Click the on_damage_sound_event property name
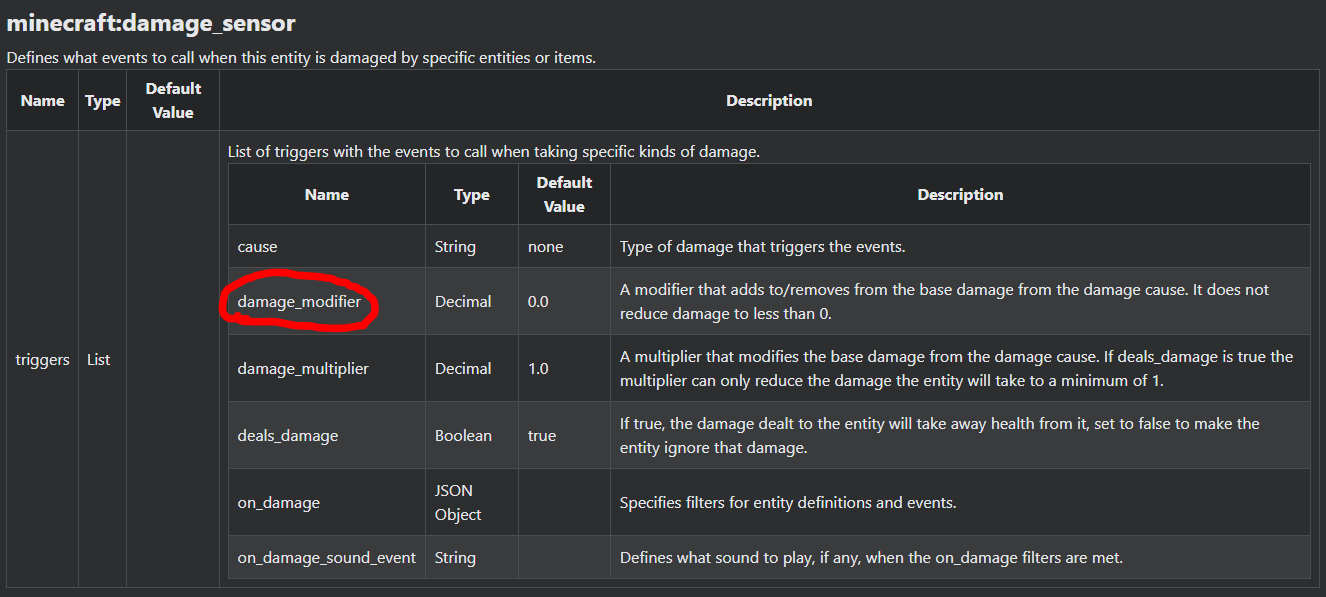Image resolution: width=1326 pixels, height=597 pixels. [x=327, y=557]
